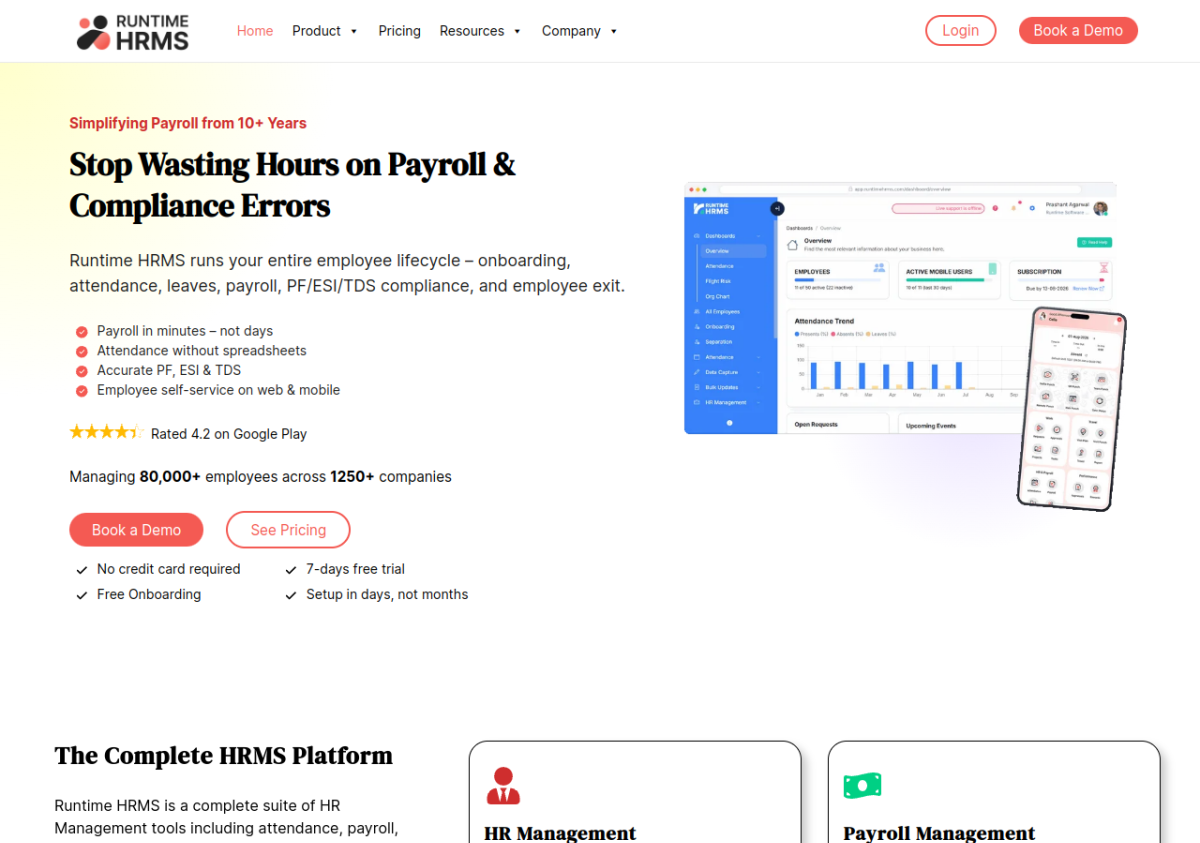Click The Complete HRMS Platform heading
This screenshot has width=1200, height=843.
(x=224, y=755)
